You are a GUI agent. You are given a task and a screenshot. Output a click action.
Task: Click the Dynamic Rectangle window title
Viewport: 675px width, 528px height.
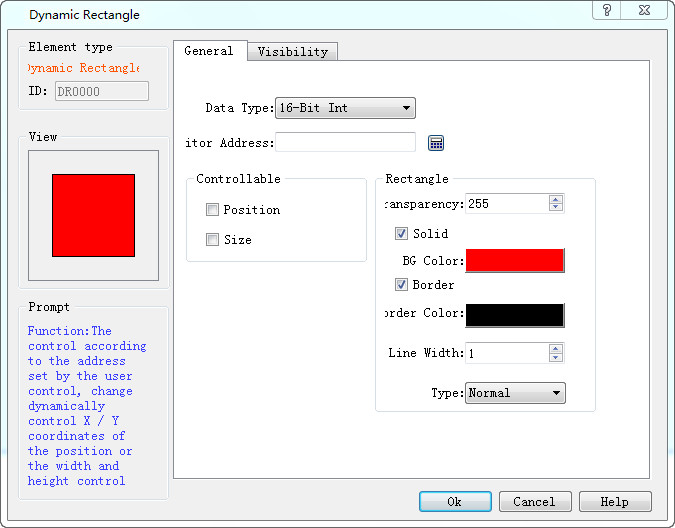tap(84, 15)
